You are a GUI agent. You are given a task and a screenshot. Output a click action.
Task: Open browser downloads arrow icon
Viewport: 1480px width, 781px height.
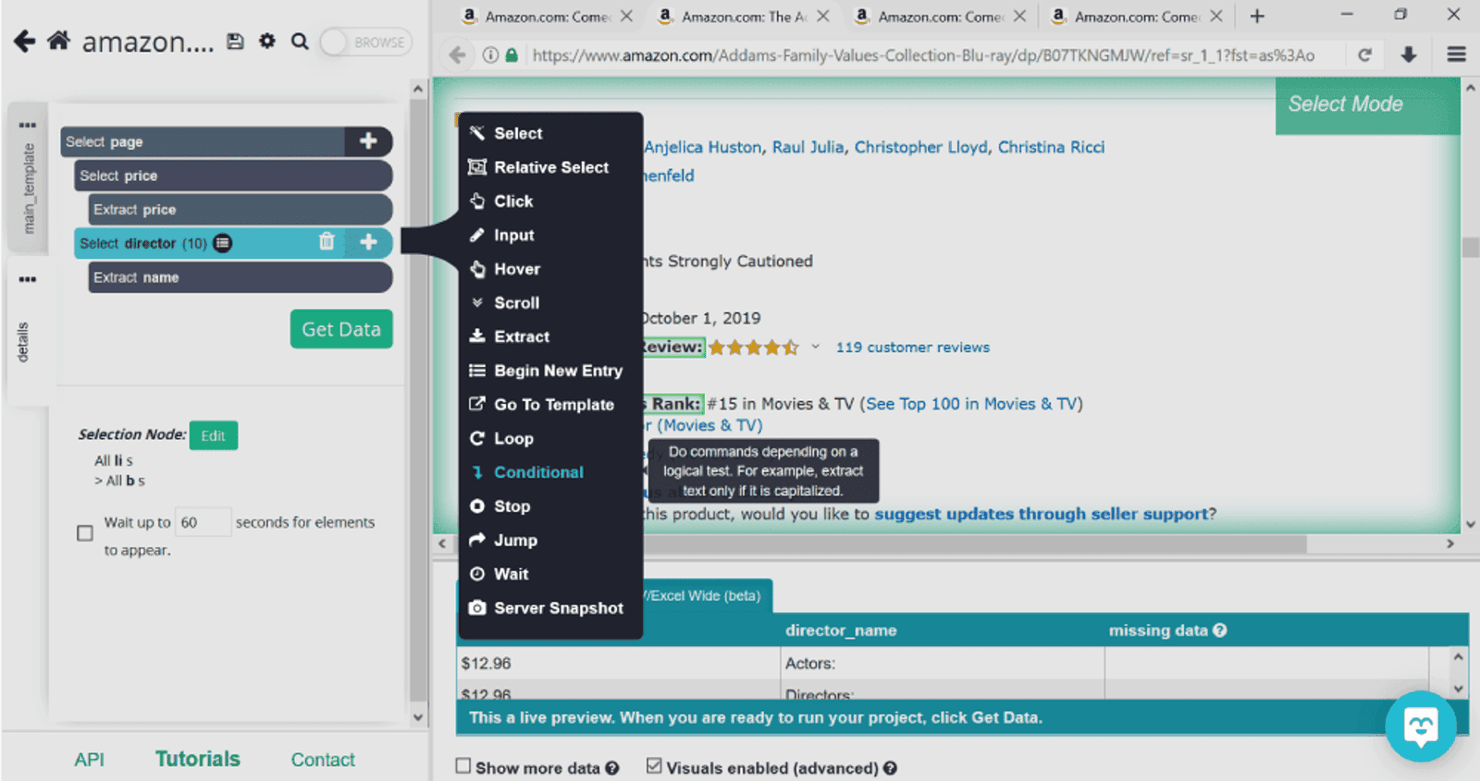[x=1409, y=55]
